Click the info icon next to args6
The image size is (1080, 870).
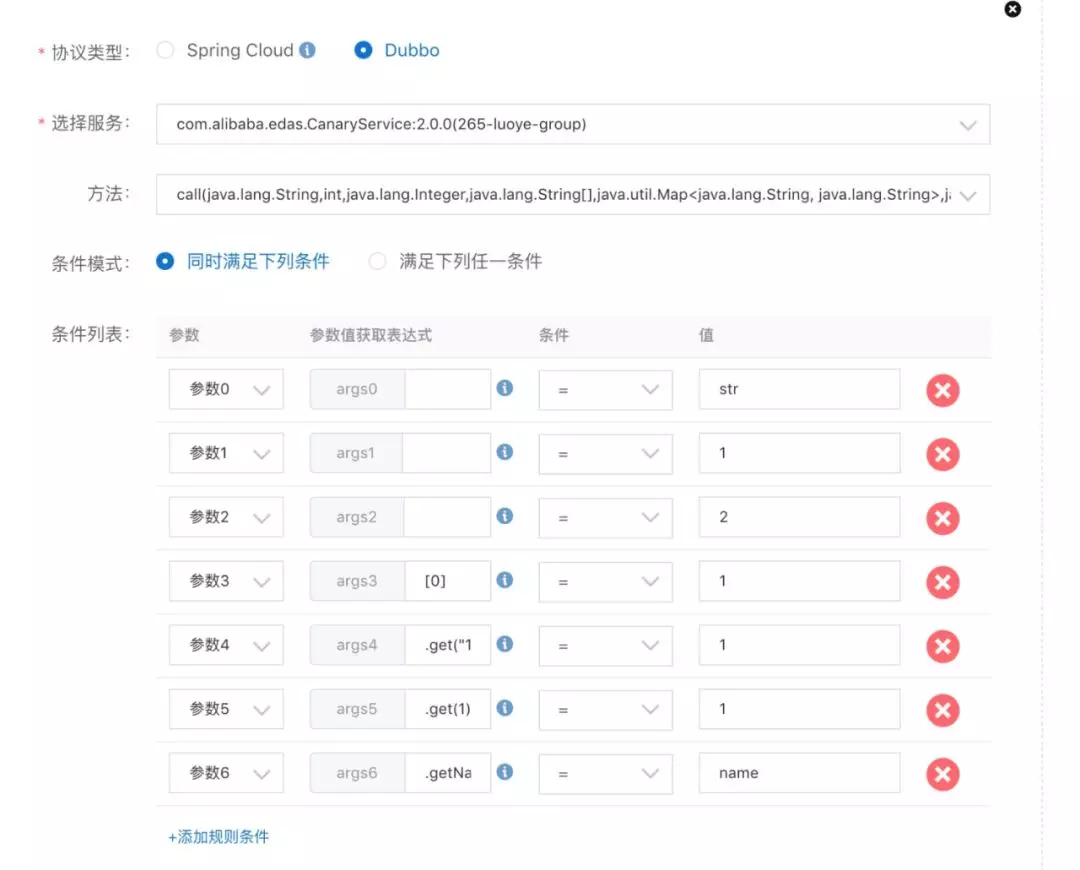[x=505, y=771]
